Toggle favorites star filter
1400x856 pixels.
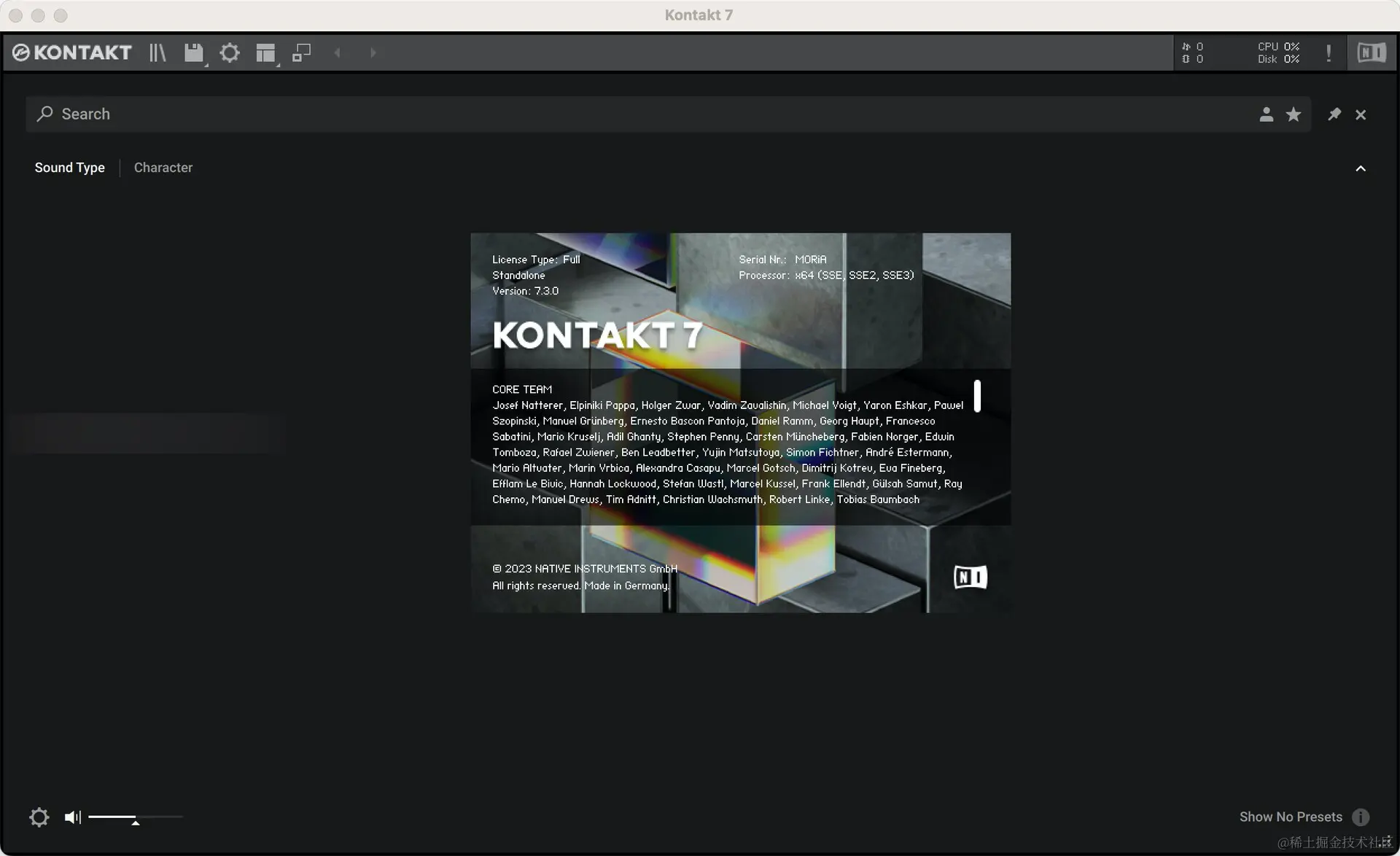(x=1294, y=114)
